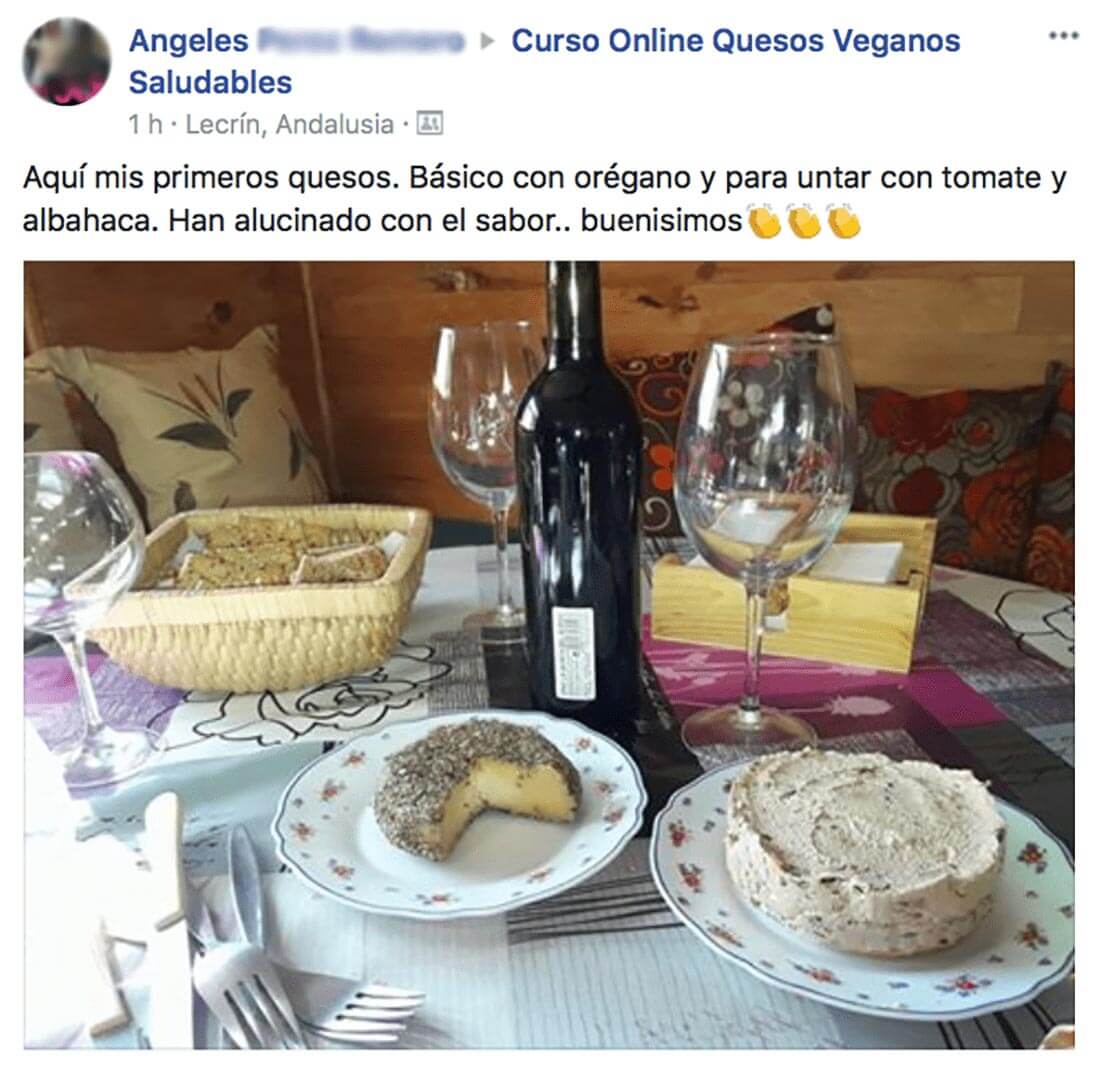Click the post text about primeros quesos
The image size is (1100, 1068).
544,199
